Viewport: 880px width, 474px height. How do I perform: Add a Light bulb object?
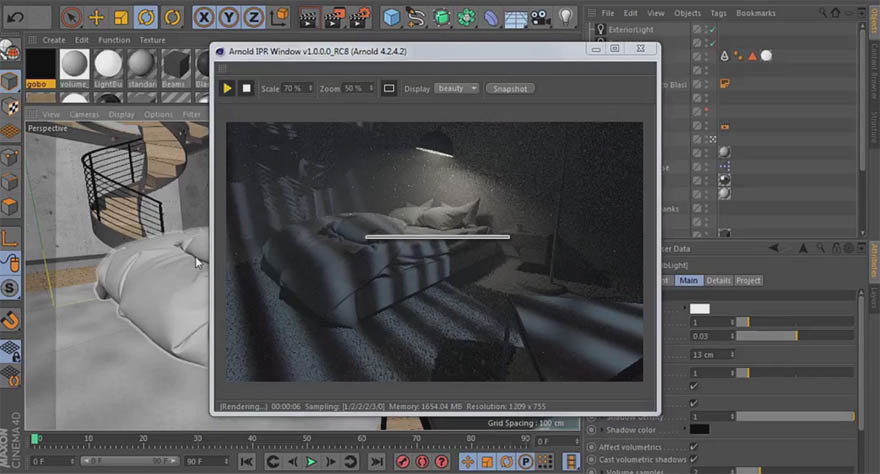point(566,18)
